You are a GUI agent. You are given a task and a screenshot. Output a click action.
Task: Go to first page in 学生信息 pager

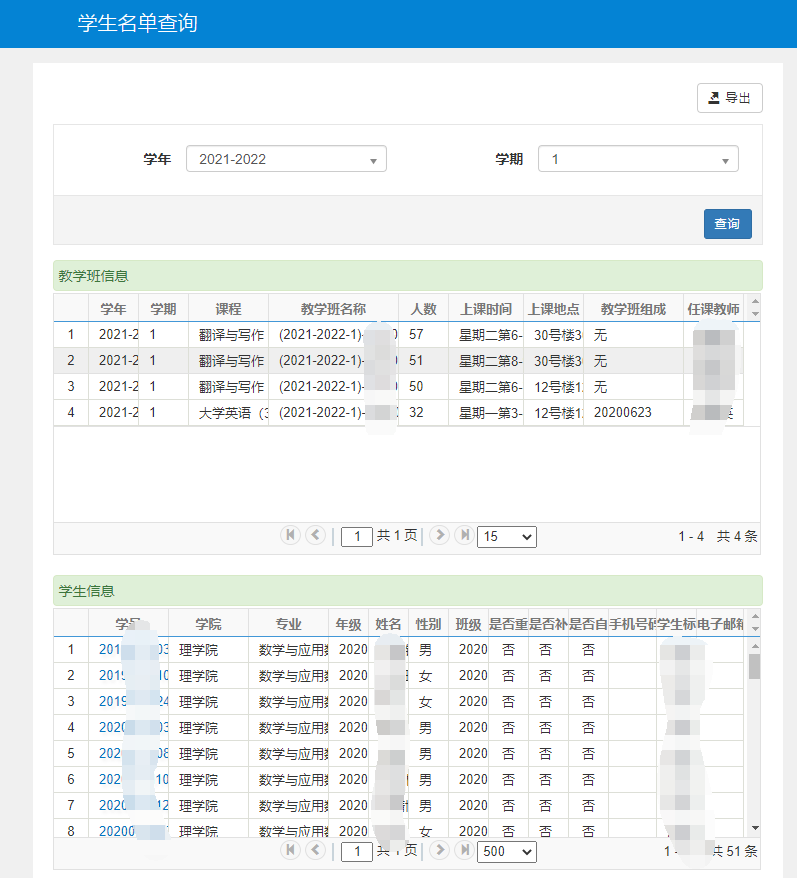point(290,851)
